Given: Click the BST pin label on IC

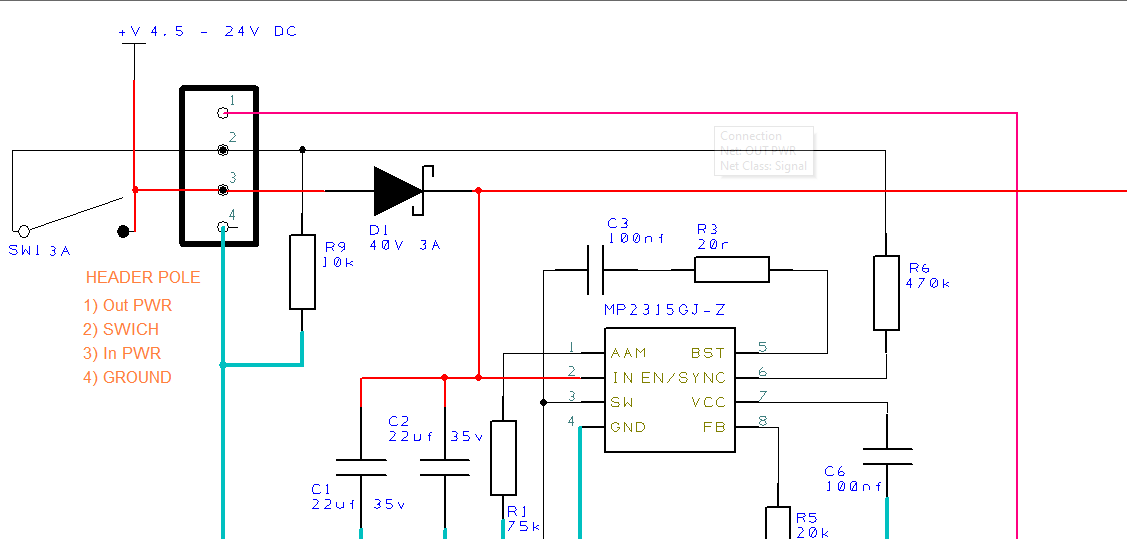Looking at the screenshot, I should 708,353.
